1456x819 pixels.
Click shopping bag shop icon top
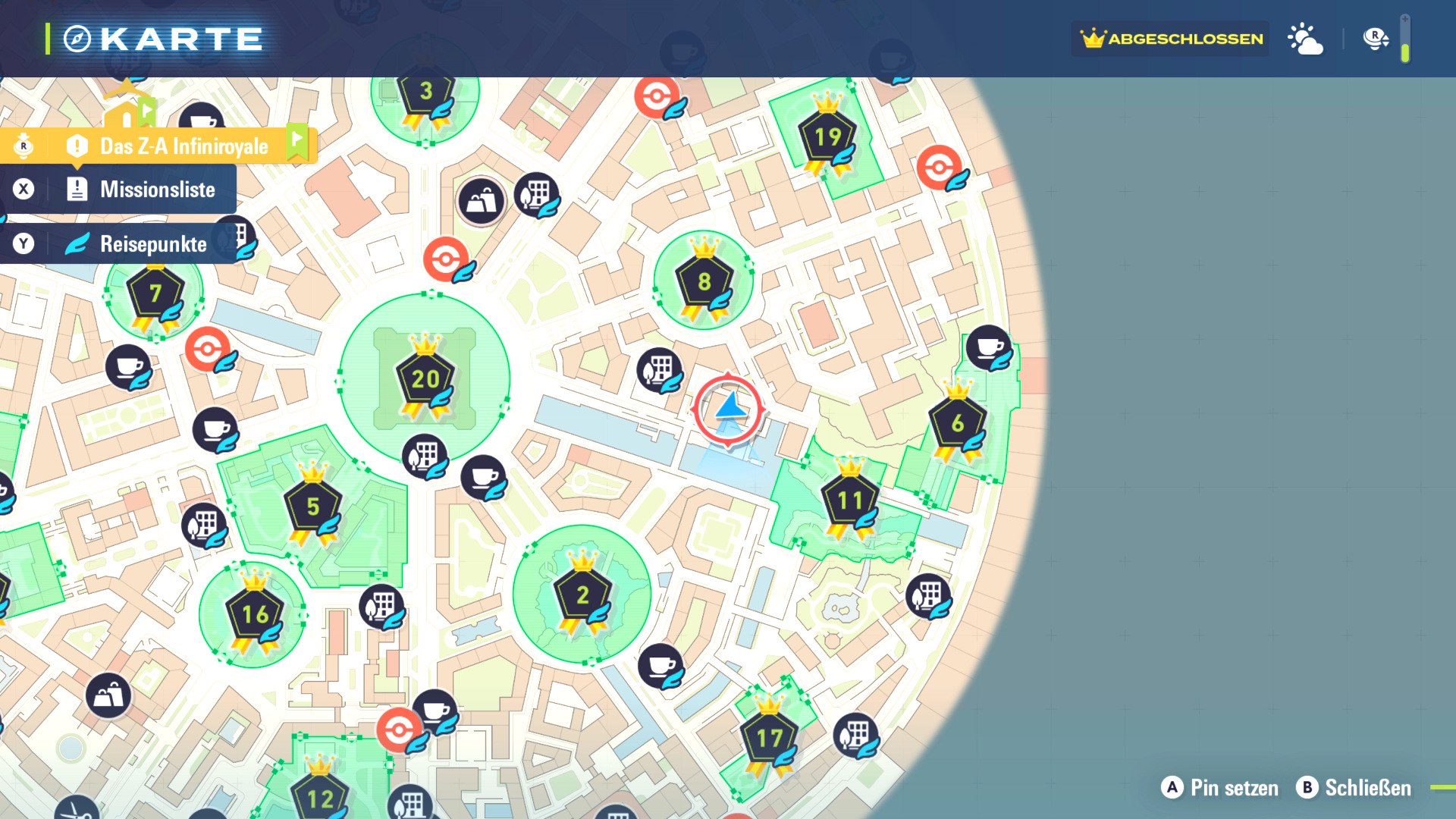click(x=481, y=201)
